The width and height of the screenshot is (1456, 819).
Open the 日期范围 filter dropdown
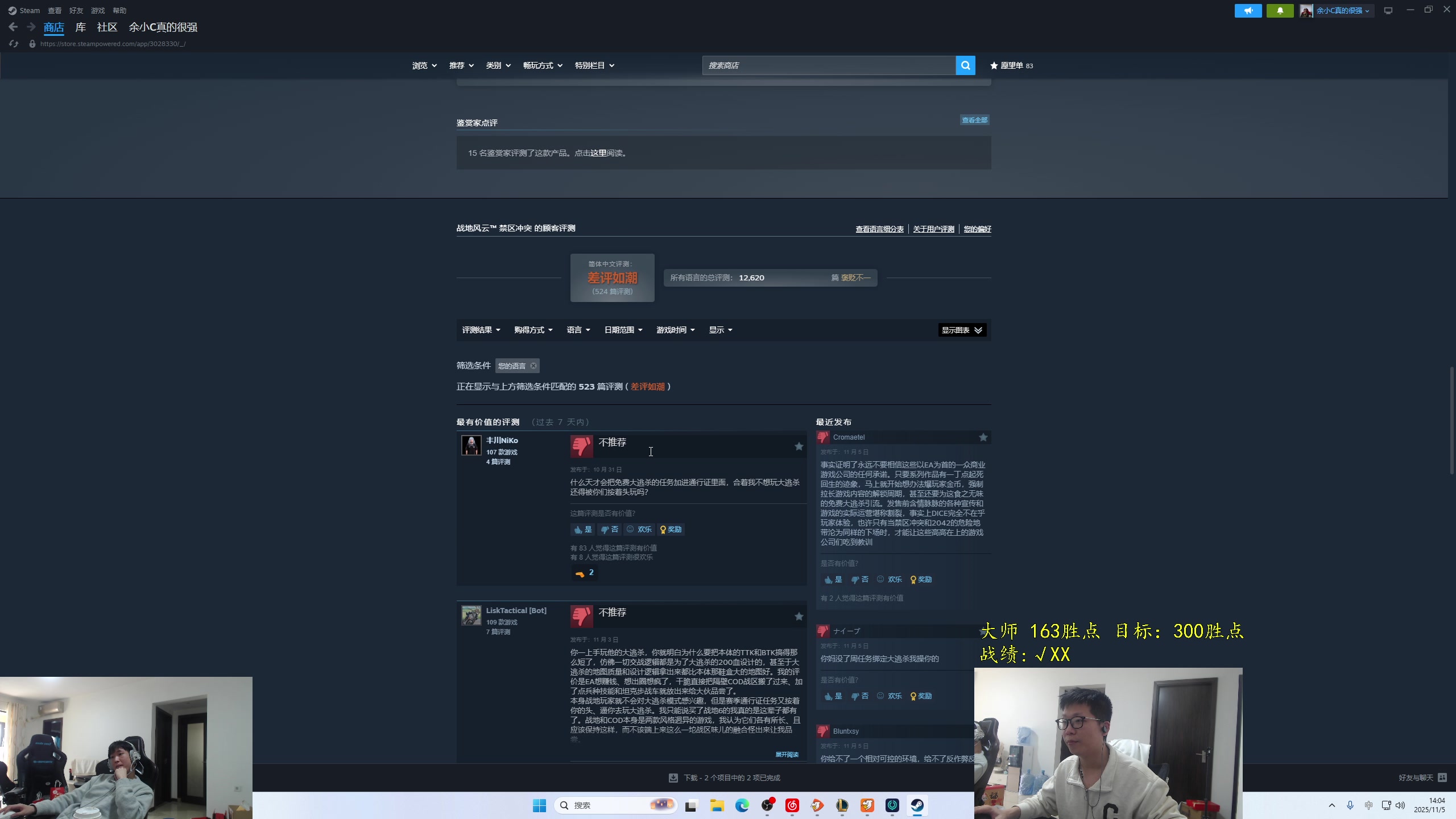623,330
